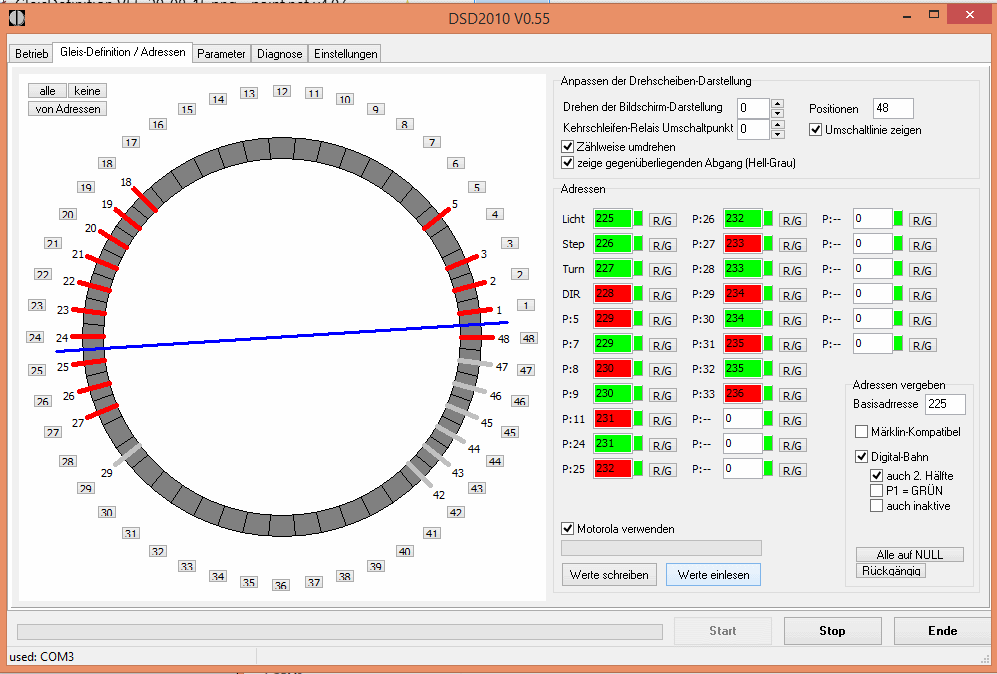The height and width of the screenshot is (674, 997).
Task: Click R/G button for P:26 address
Action: 793,220
